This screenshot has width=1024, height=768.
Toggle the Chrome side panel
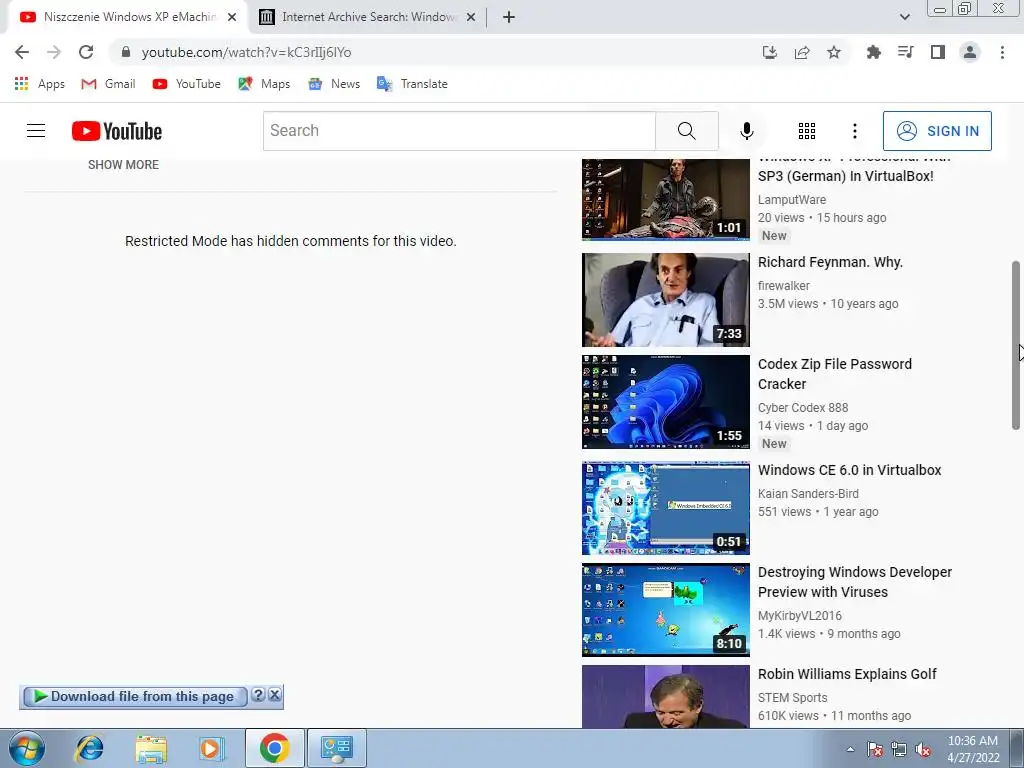point(938,52)
